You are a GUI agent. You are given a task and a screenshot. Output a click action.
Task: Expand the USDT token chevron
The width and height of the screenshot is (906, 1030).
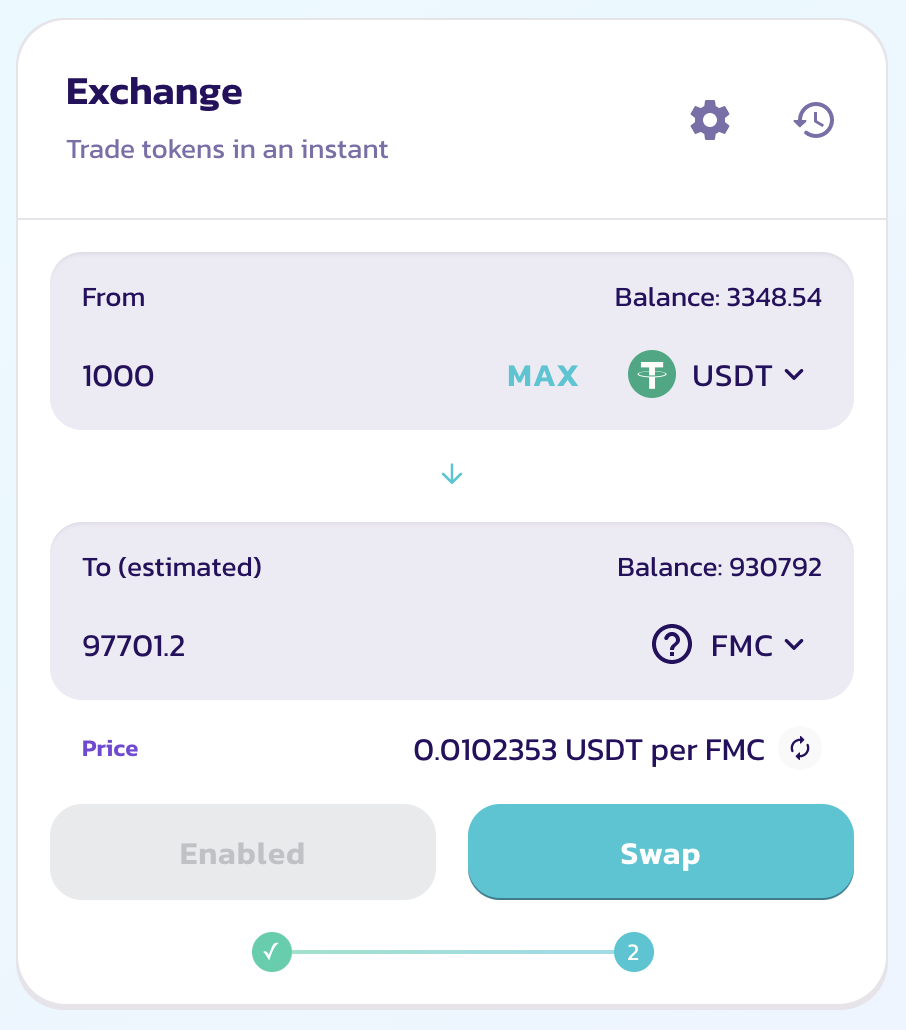tap(794, 374)
